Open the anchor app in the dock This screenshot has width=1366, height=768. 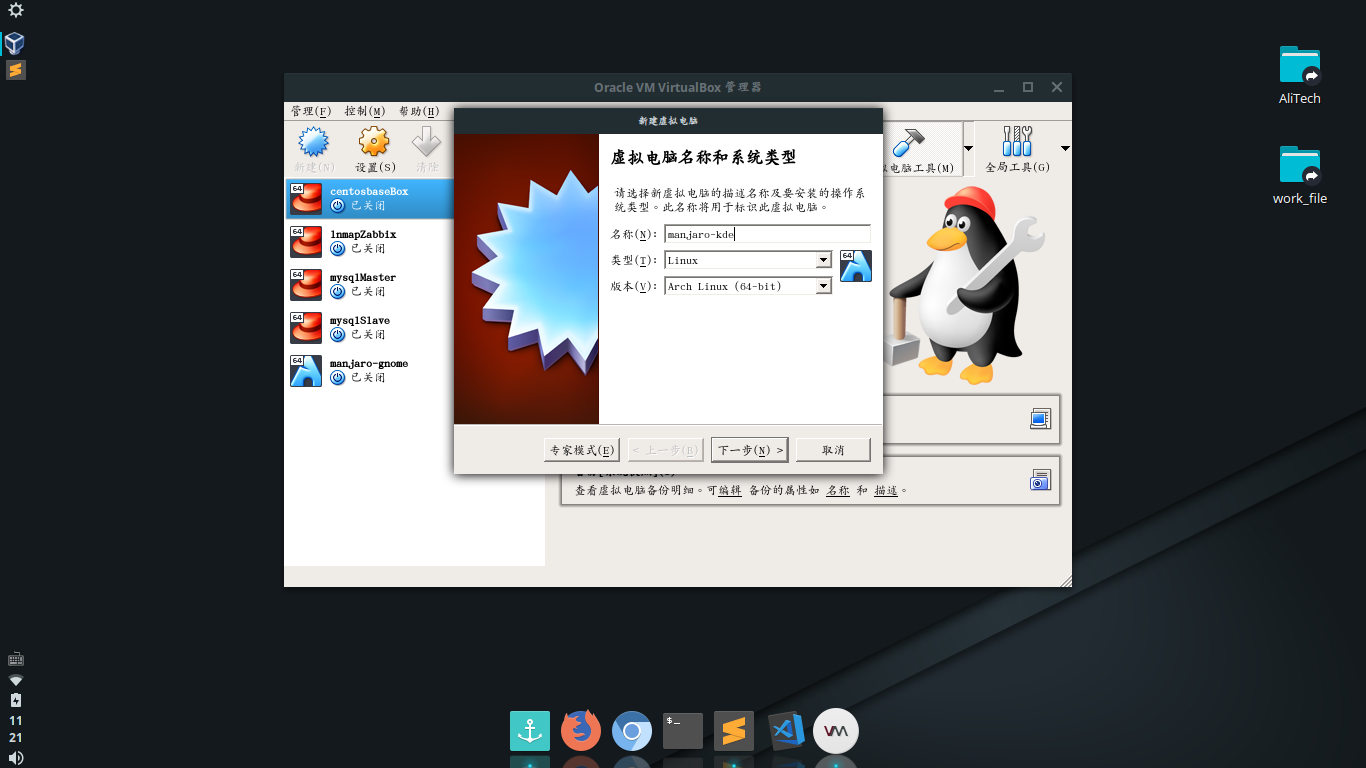click(530, 731)
